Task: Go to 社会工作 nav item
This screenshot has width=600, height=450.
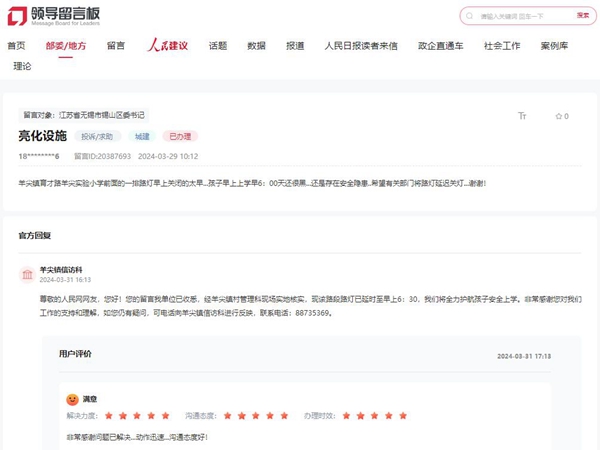Action: [x=502, y=46]
